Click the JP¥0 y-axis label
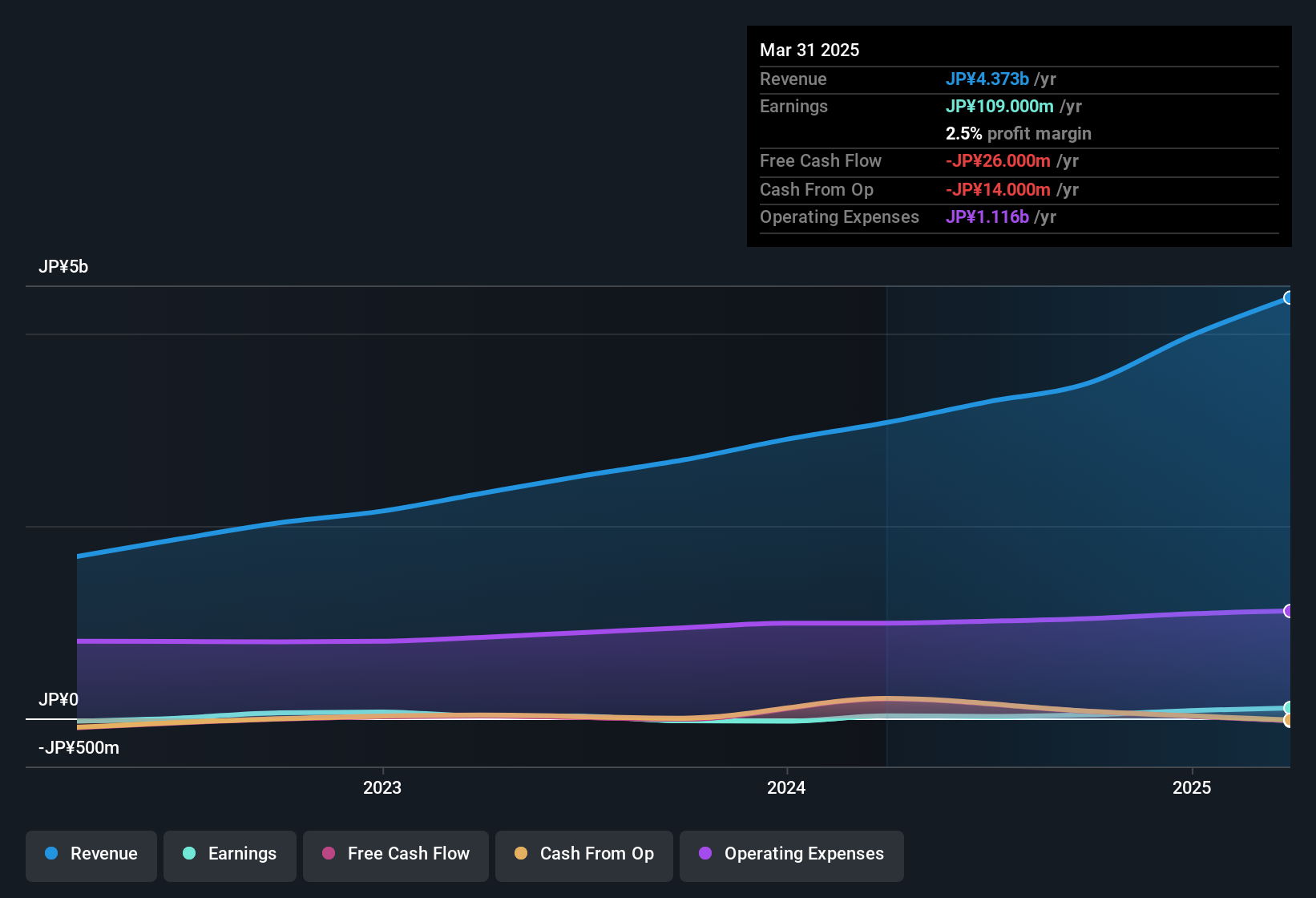The height and width of the screenshot is (898, 1316). pyautogui.click(x=59, y=699)
